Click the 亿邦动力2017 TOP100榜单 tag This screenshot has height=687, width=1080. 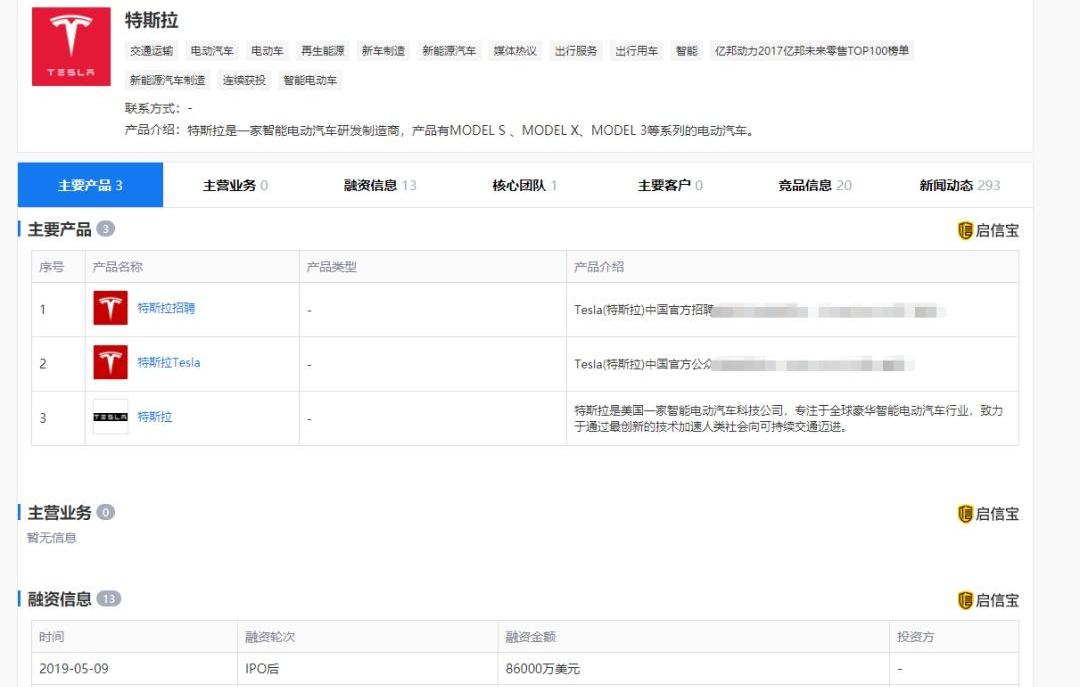(x=812, y=50)
